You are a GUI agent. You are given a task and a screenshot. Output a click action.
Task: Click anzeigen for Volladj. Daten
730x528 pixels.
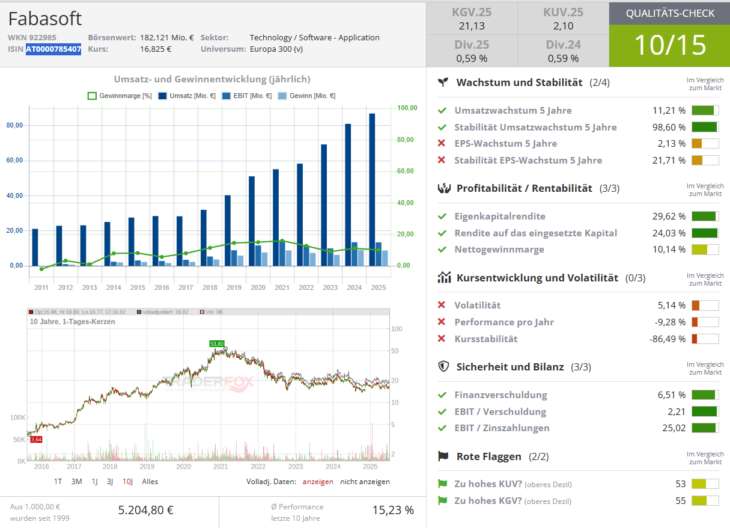click(318, 481)
